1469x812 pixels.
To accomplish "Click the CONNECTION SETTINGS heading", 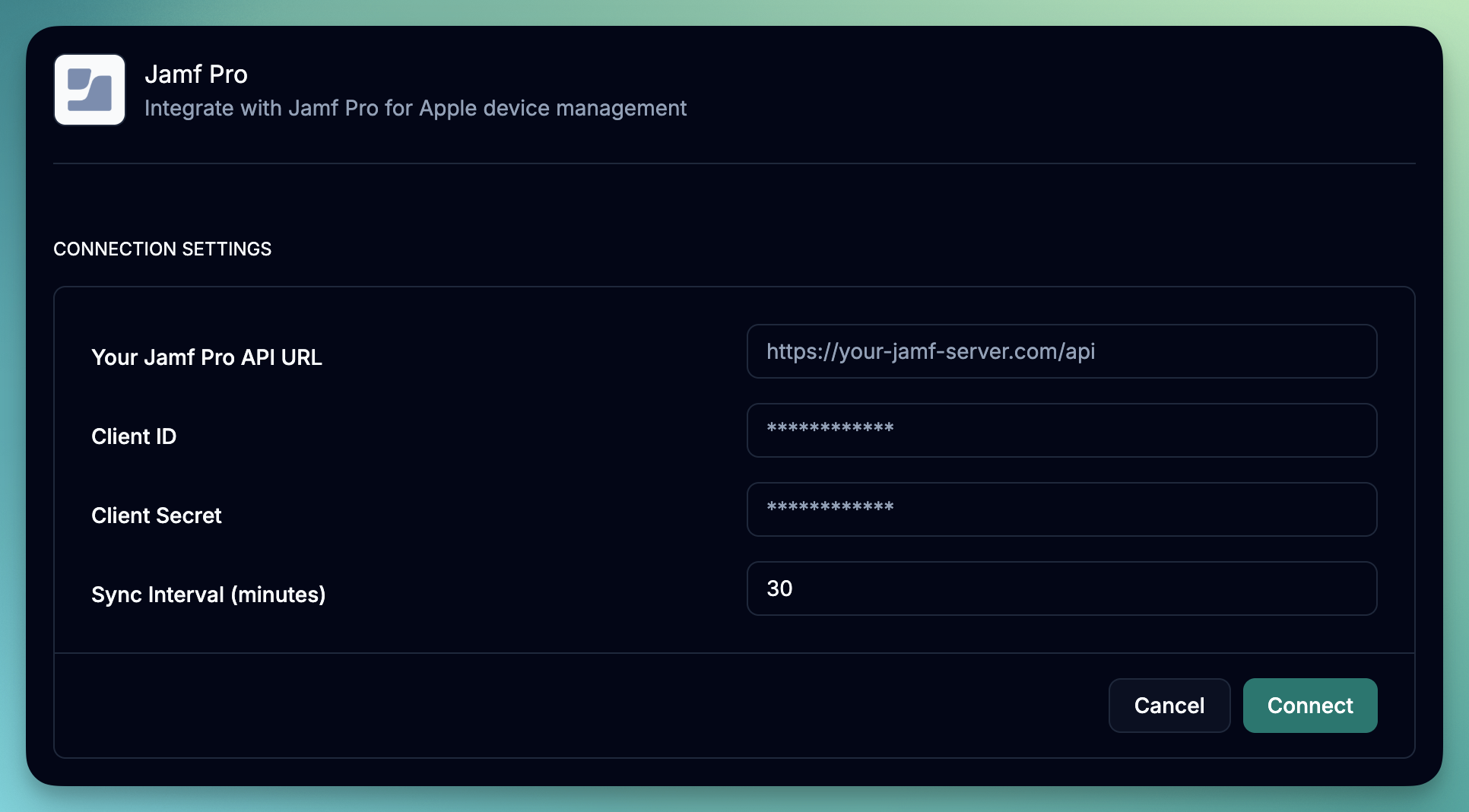I will [162, 249].
